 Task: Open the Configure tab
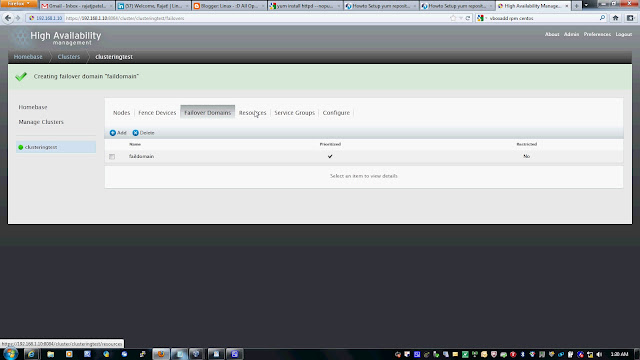point(336,113)
